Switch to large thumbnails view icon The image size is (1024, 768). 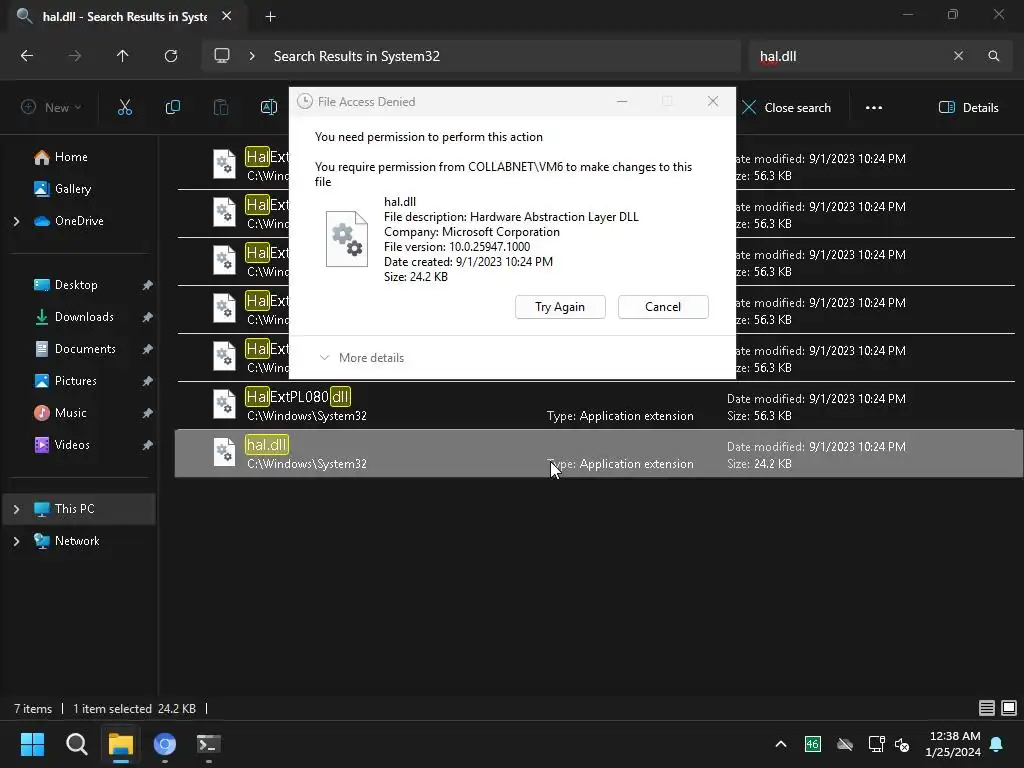pos(1009,708)
